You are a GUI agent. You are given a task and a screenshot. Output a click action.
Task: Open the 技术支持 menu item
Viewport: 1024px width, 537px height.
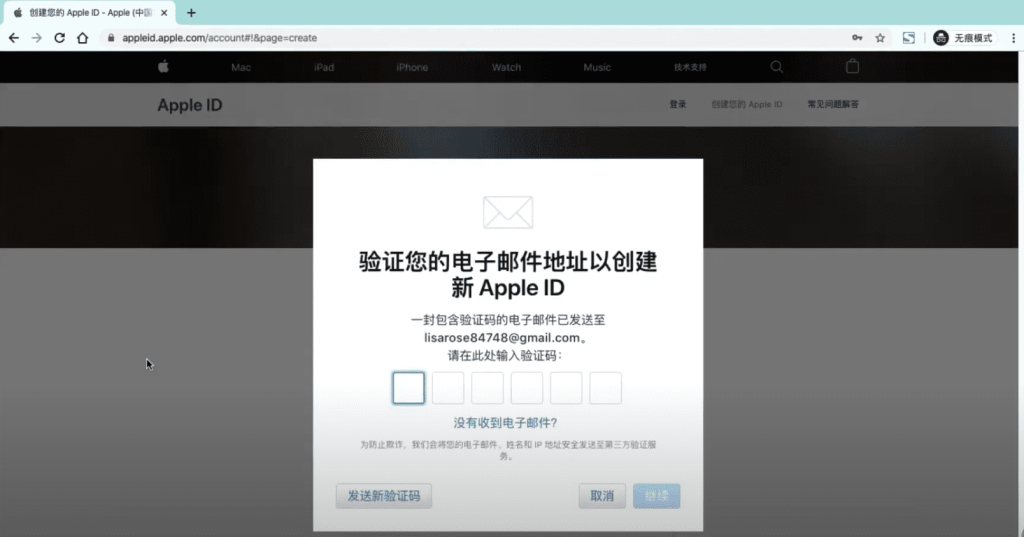(x=690, y=67)
